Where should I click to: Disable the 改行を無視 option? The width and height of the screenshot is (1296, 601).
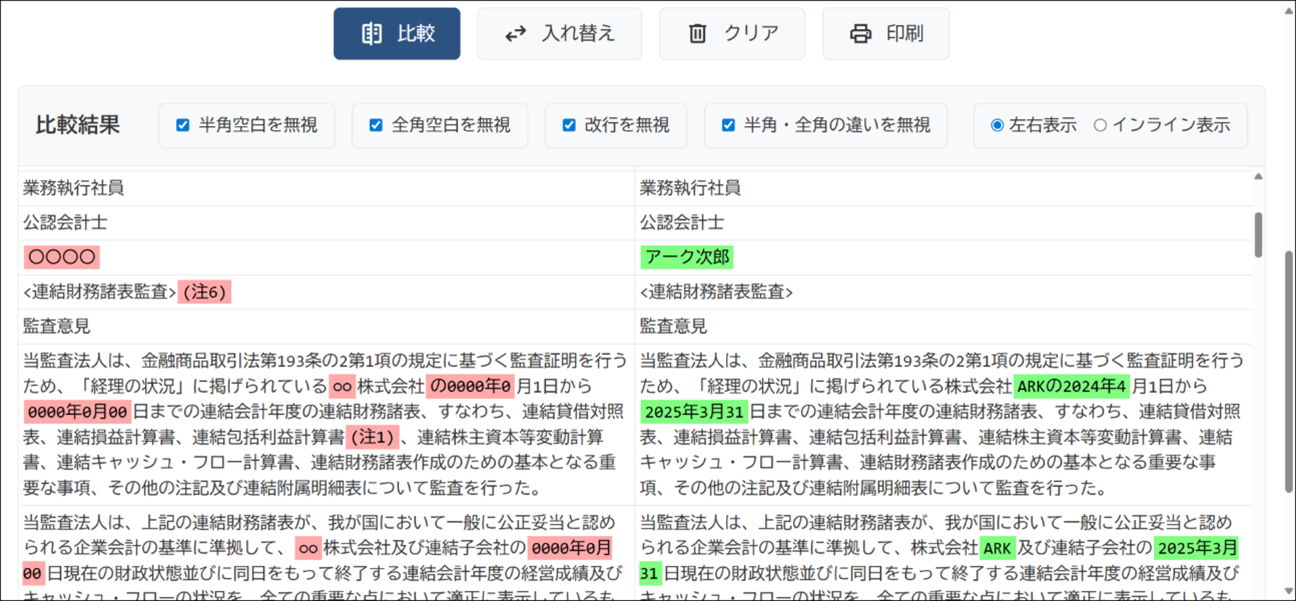coord(569,125)
